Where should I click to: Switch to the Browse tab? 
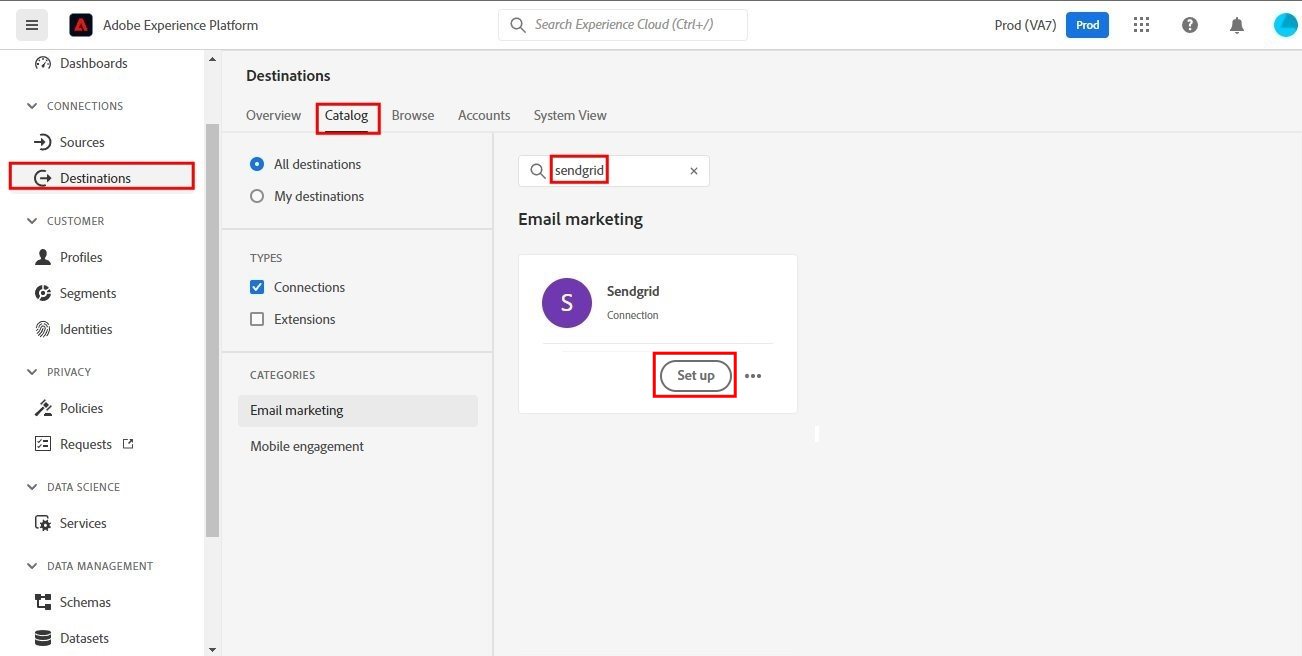click(413, 115)
